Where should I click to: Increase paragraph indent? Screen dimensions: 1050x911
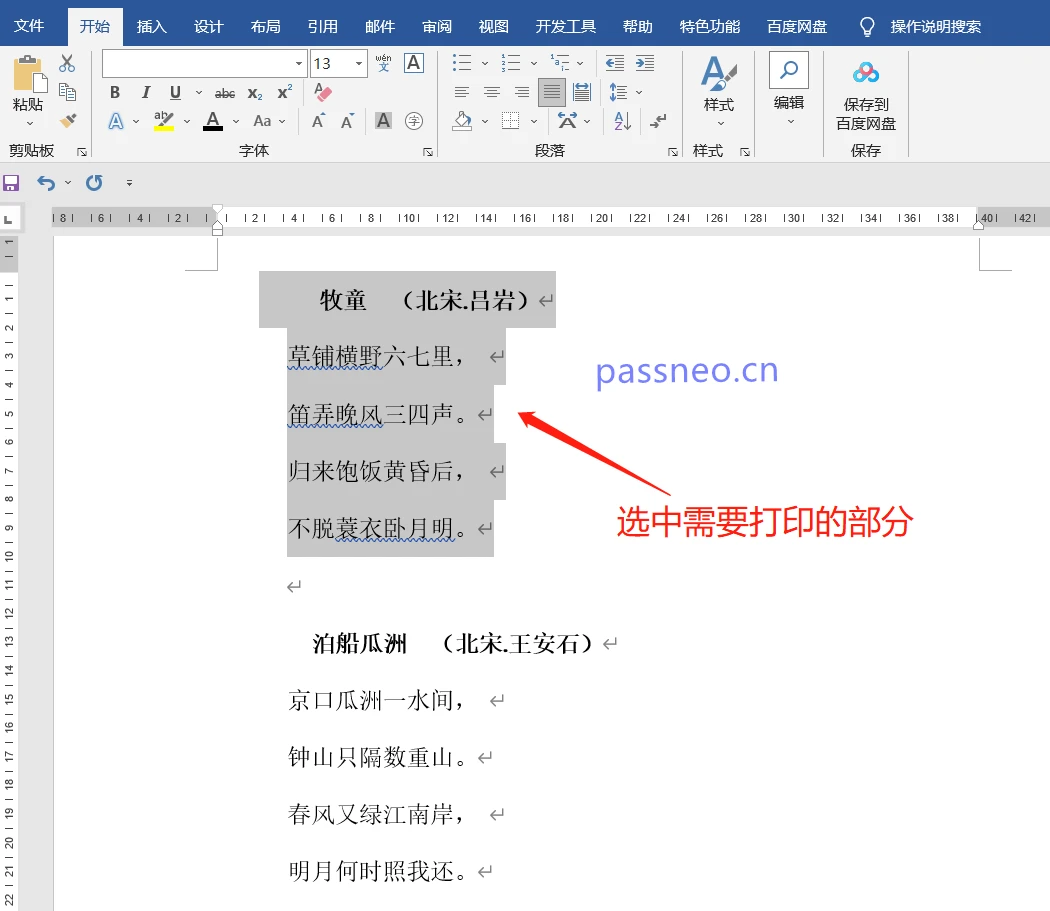645,63
